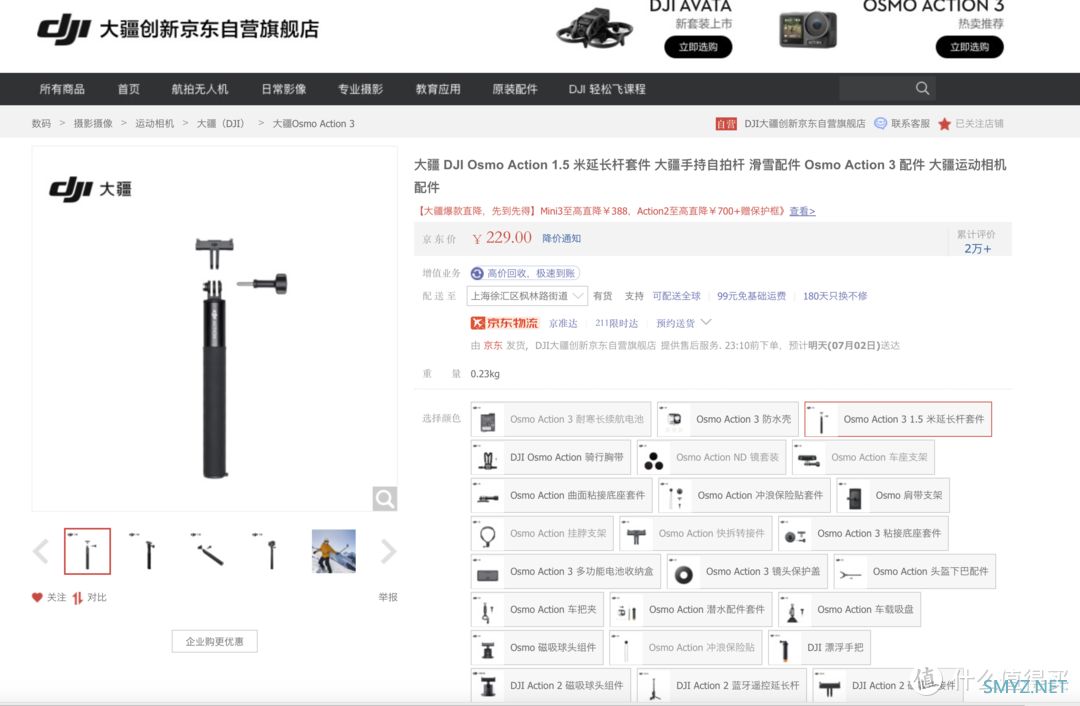Click the heart 关注 icon
Screen dimensions: 1080x706
[37, 597]
